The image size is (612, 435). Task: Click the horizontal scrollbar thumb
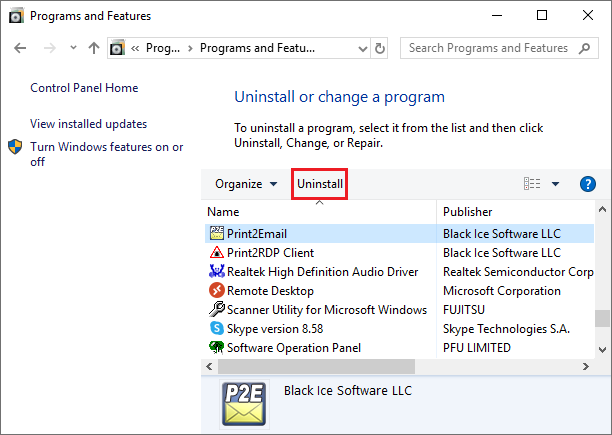pyautogui.click(x=316, y=366)
